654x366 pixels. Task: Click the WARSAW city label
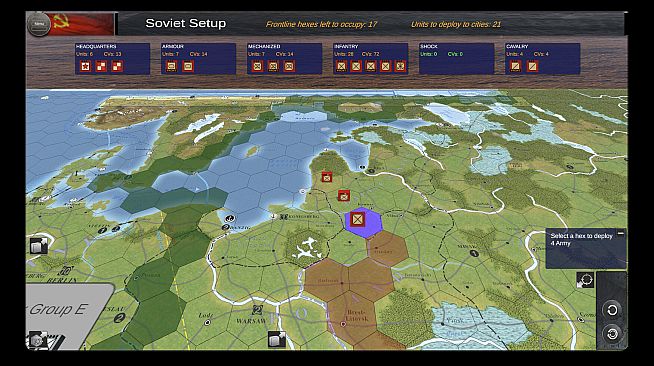(x=251, y=321)
